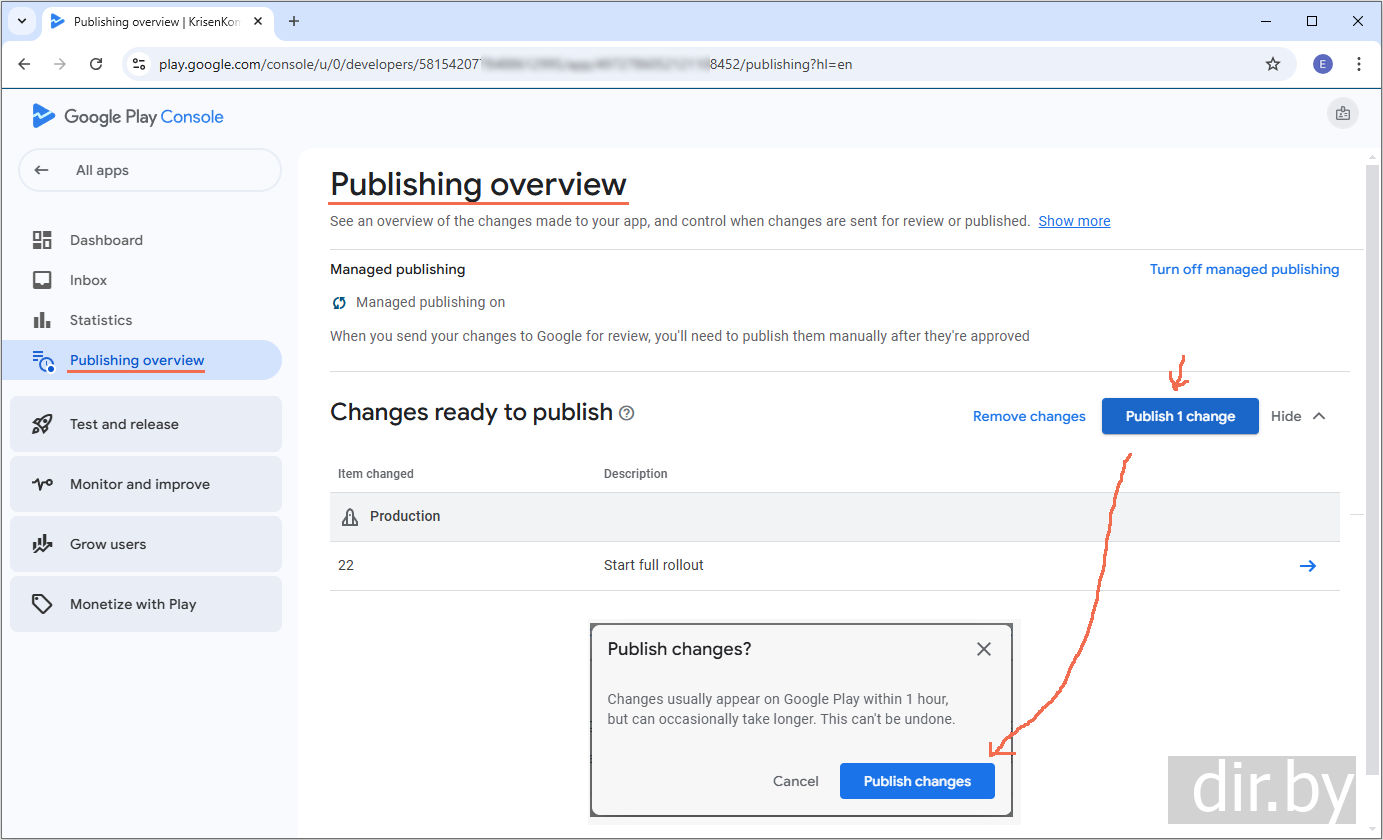Image resolution: width=1383 pixels, height=840 pixels.
Task: Click the Dashboard icon in sidebar
Action: pyautogui.click(x=42, y=240)
